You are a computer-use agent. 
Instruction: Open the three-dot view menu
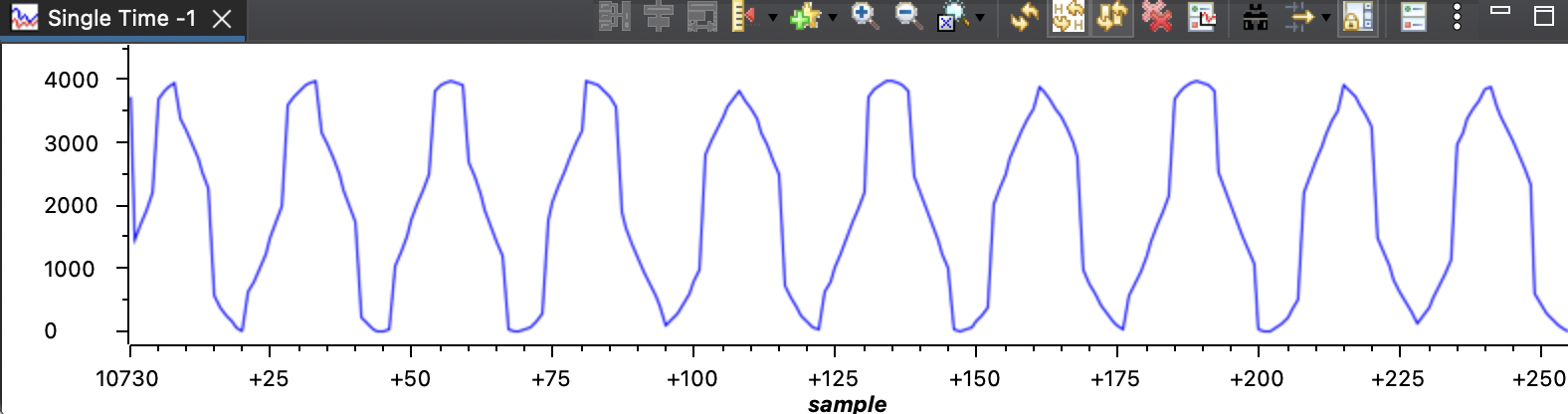coord(1457,17)
